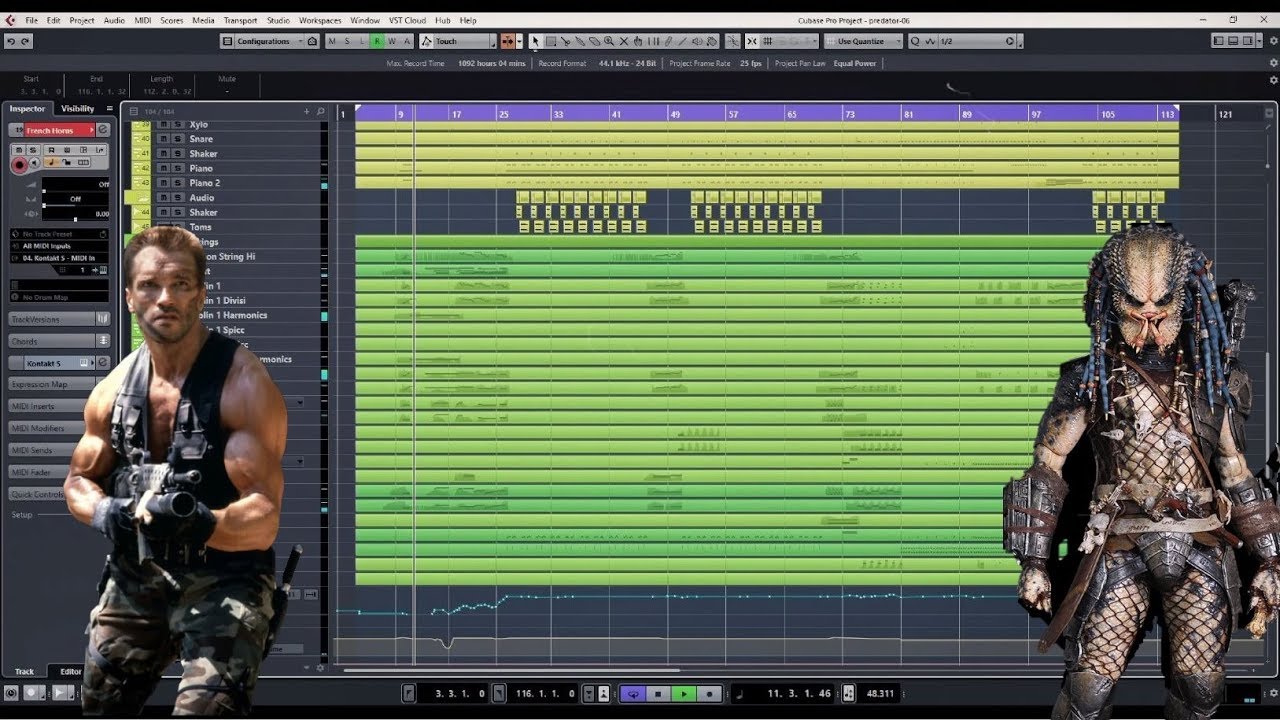The width and height of the screenshot is (1280, 720).
Task: Select the Object Selection arrow tool
Action: [535, 41]
